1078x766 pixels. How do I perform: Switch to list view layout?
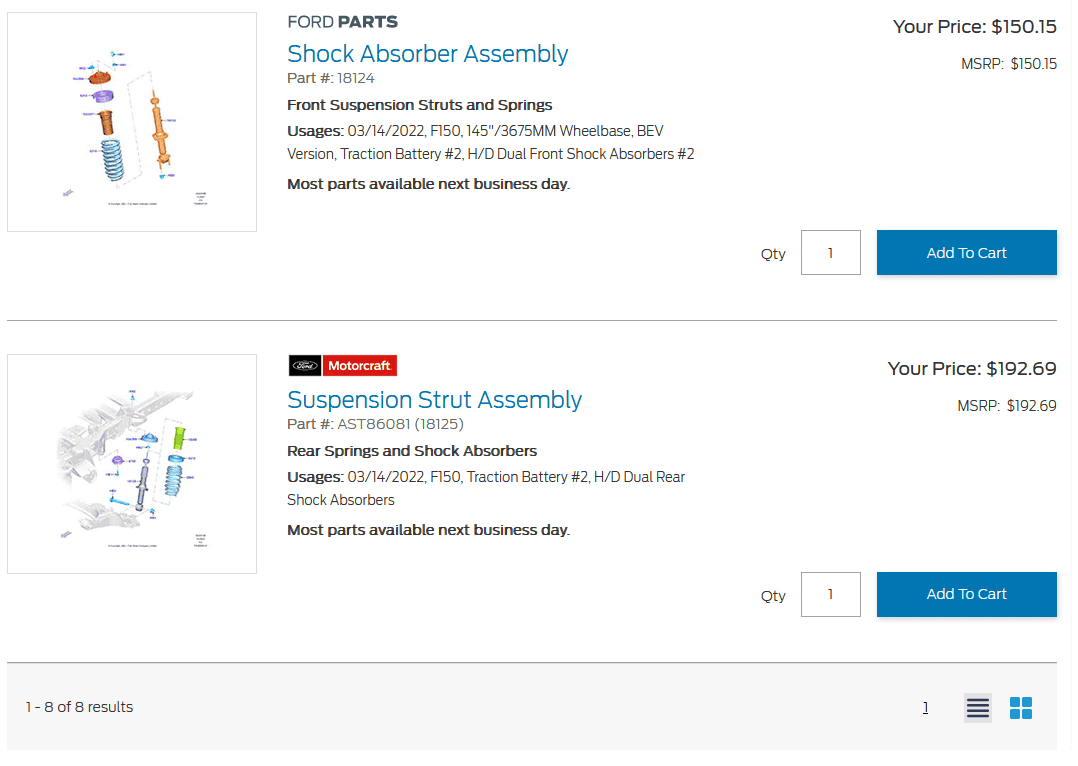pos(978,708)
